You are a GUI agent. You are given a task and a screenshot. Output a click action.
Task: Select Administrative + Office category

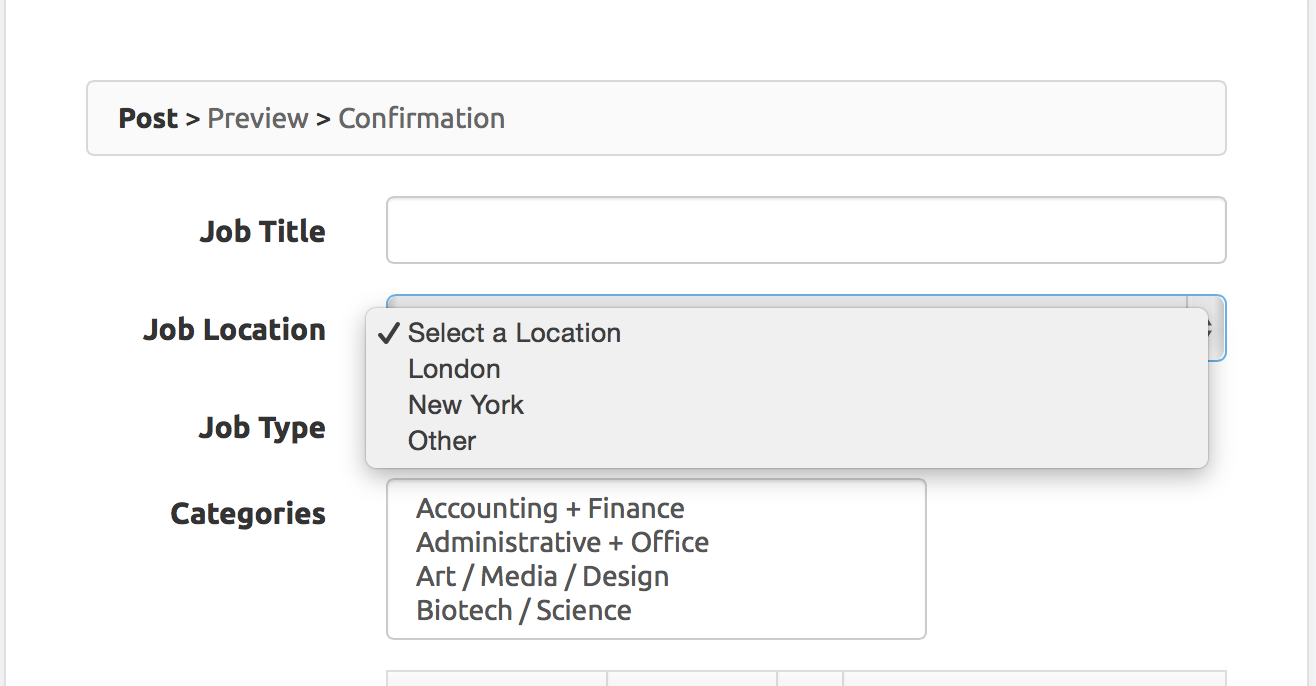pos(562,543)
